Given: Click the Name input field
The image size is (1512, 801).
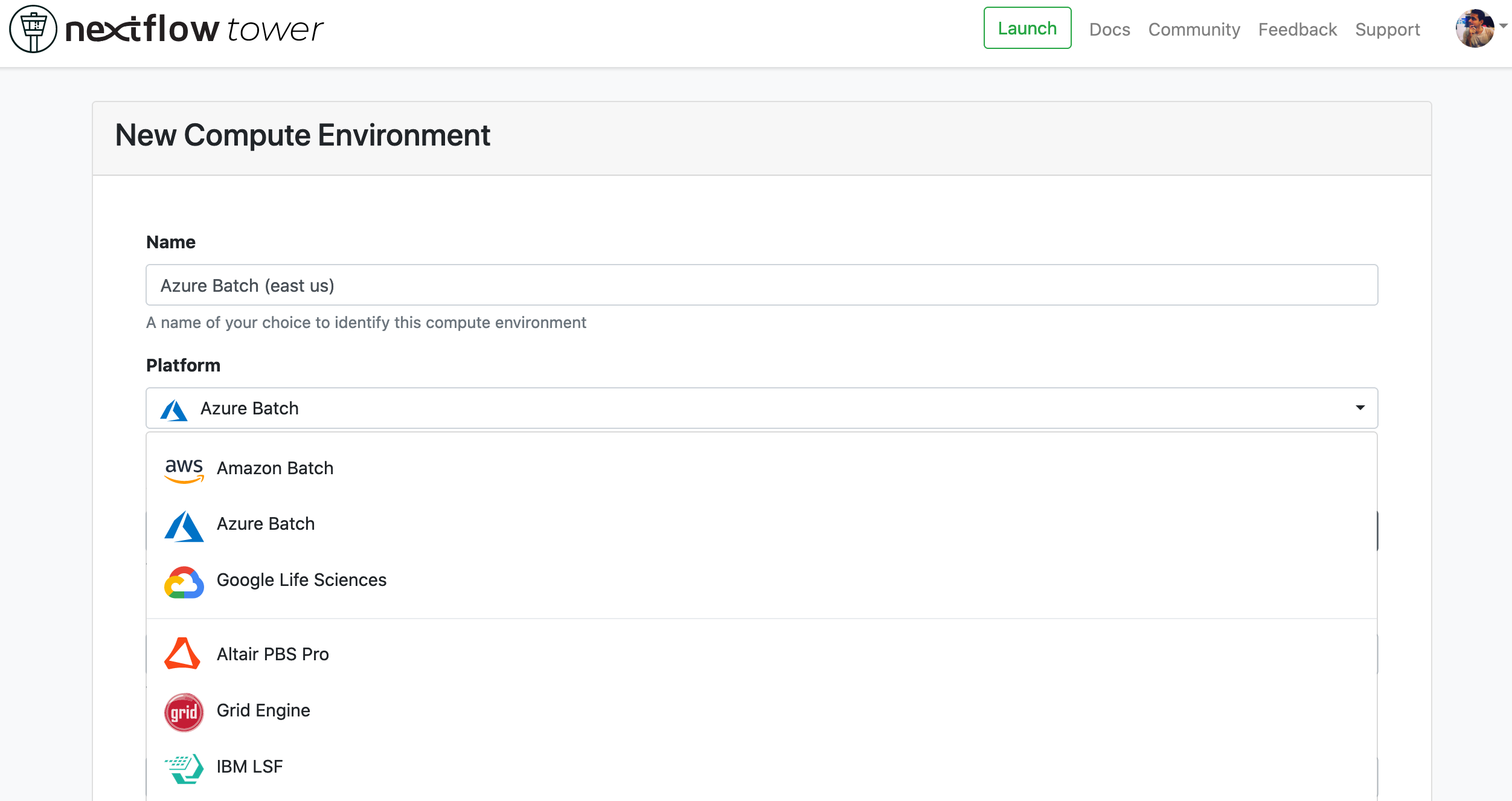Looking at the screenshot, I should [x=761, y=285].
